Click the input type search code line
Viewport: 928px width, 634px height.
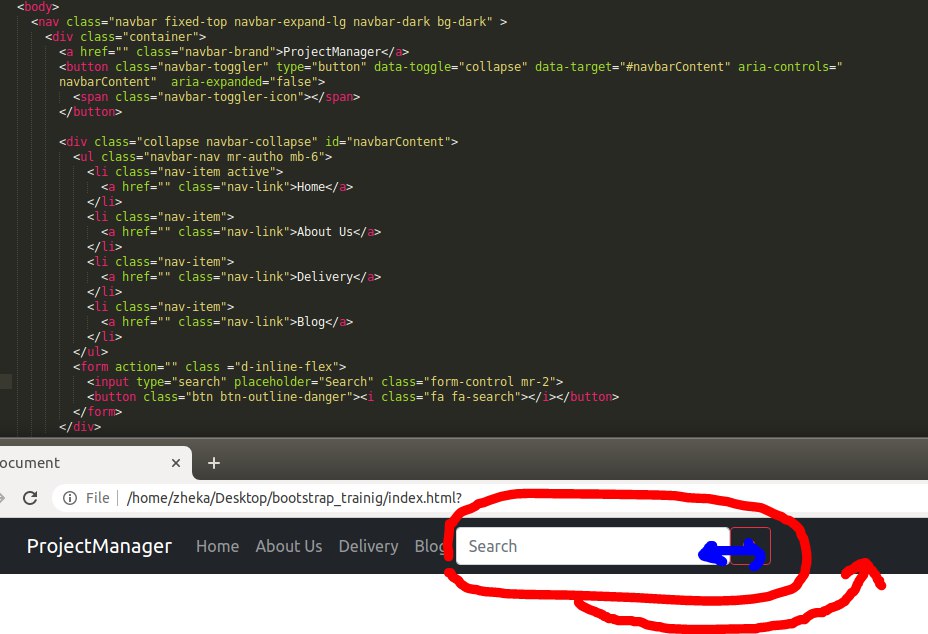coord(325,382)
